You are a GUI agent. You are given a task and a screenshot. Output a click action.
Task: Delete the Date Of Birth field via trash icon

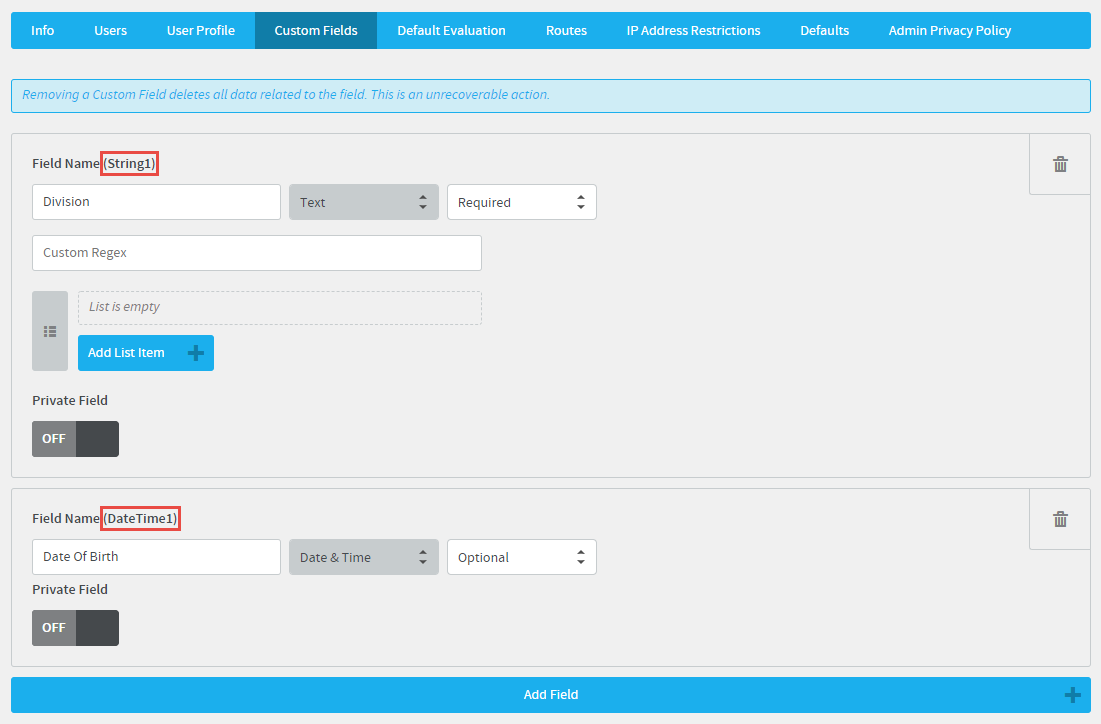[x=1060, y=519]
